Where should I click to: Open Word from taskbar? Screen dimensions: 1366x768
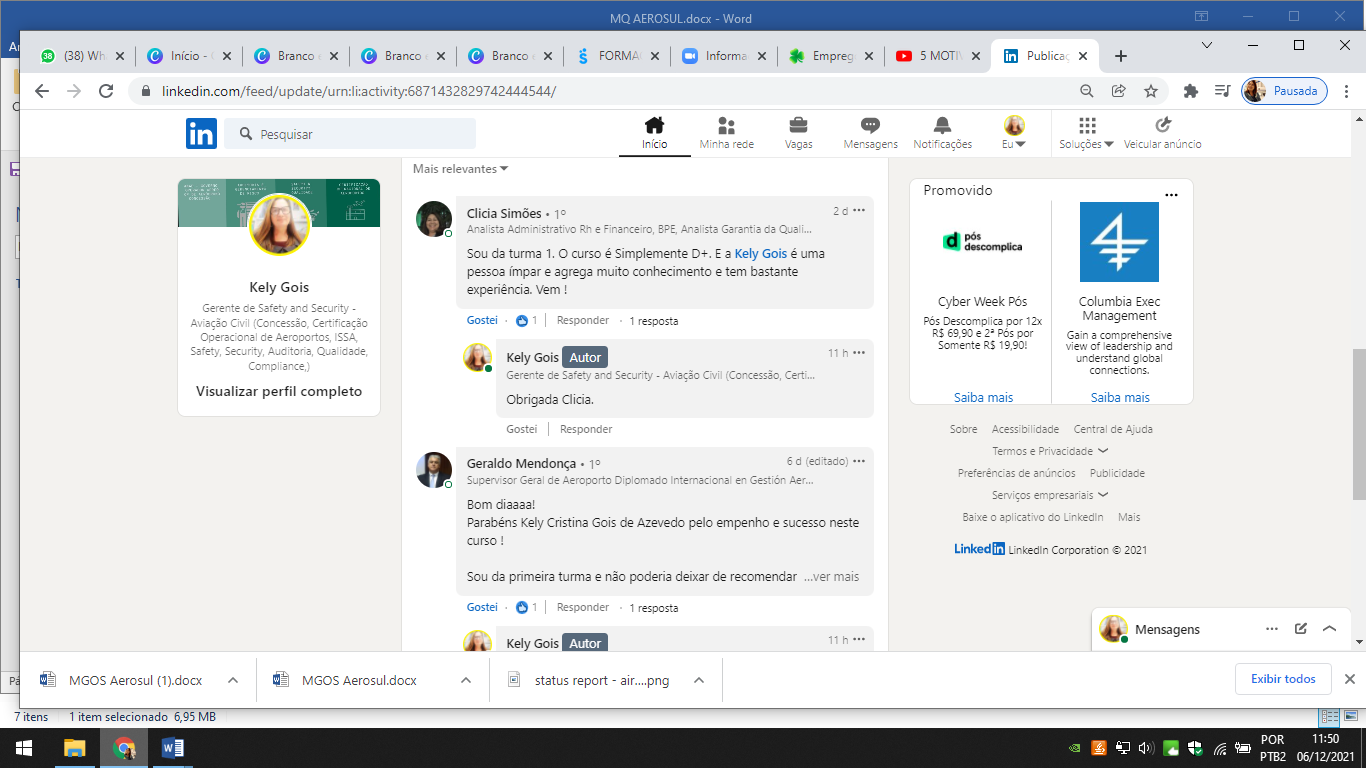click(x=171, y=748)
